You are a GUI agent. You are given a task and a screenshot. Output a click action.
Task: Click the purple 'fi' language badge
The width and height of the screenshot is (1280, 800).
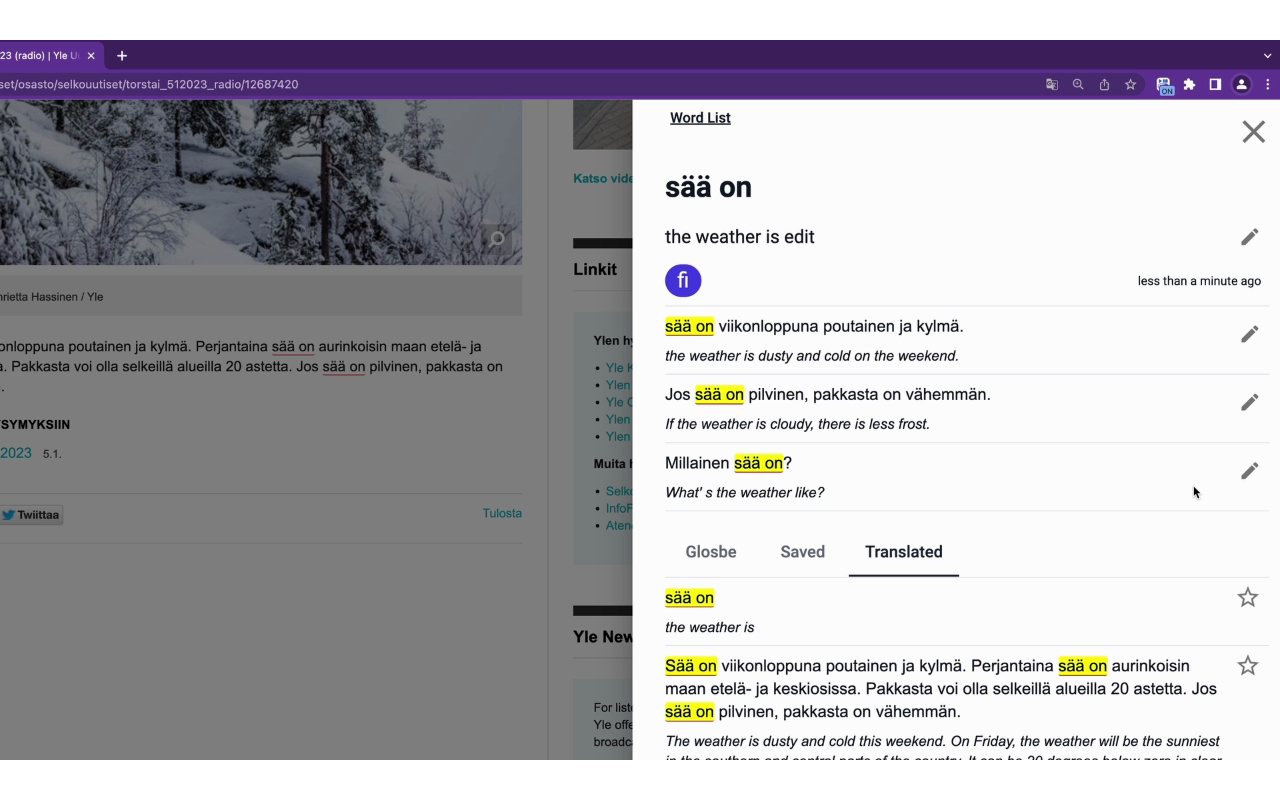[x=683, y=280]
